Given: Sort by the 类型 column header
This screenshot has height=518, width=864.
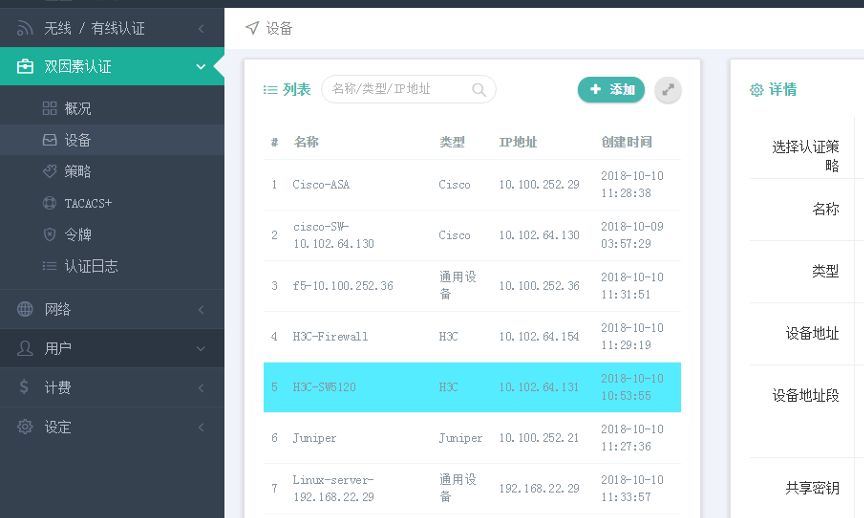Looking at the screenshot, I should [x=452, y=142].
